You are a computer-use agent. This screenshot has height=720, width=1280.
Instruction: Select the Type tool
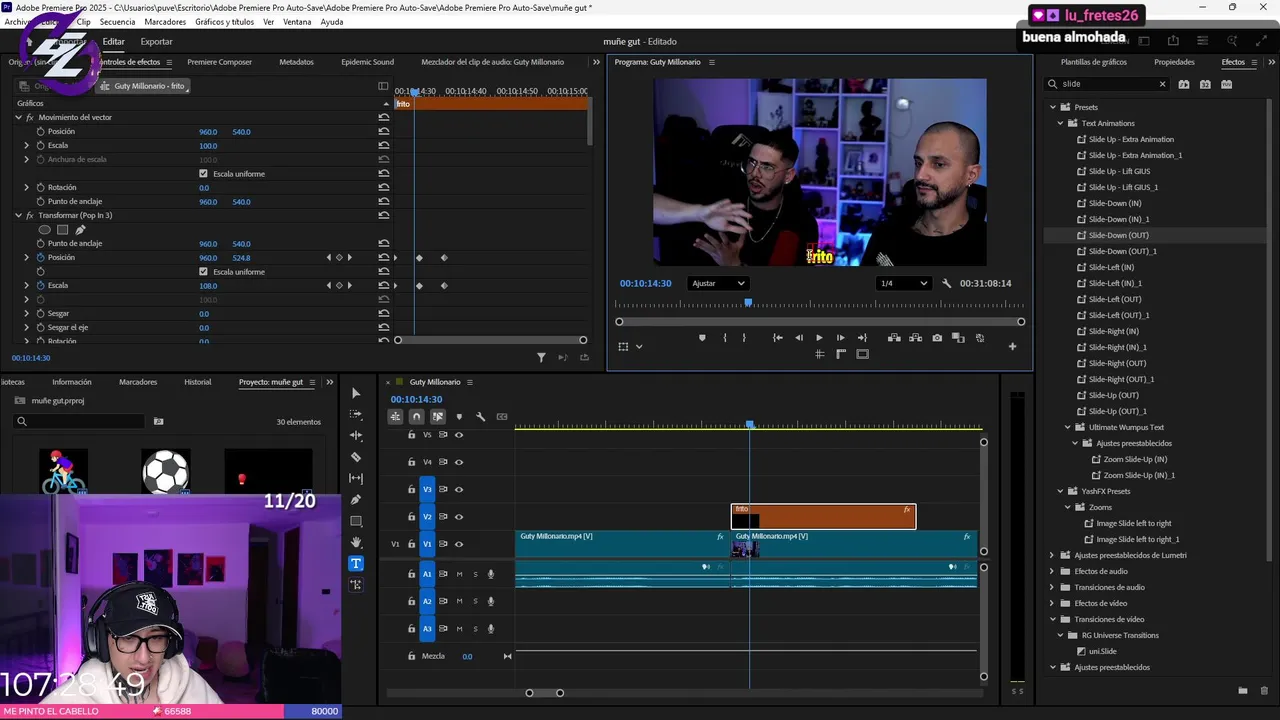tap(356, 563)
